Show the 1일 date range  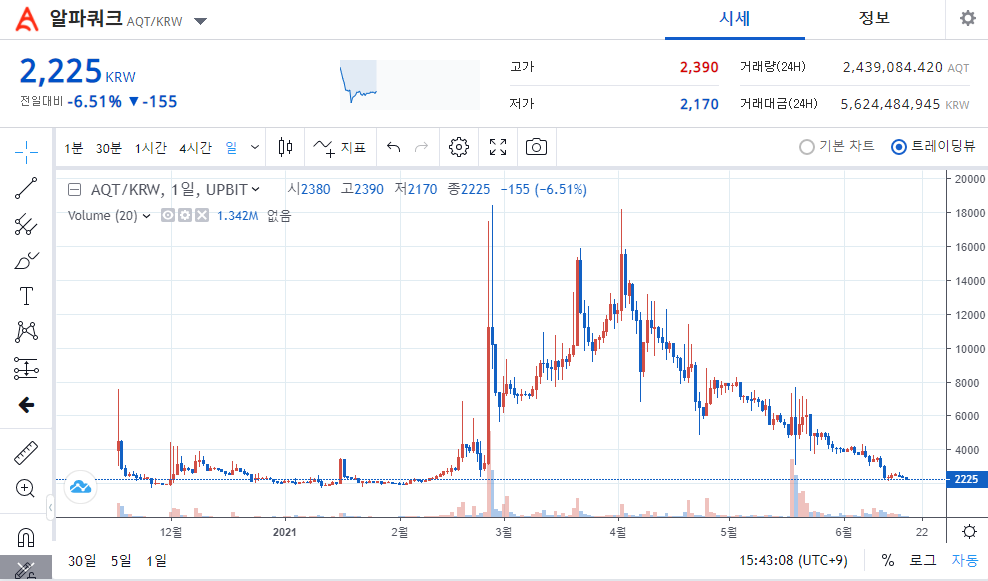(156, 560)
